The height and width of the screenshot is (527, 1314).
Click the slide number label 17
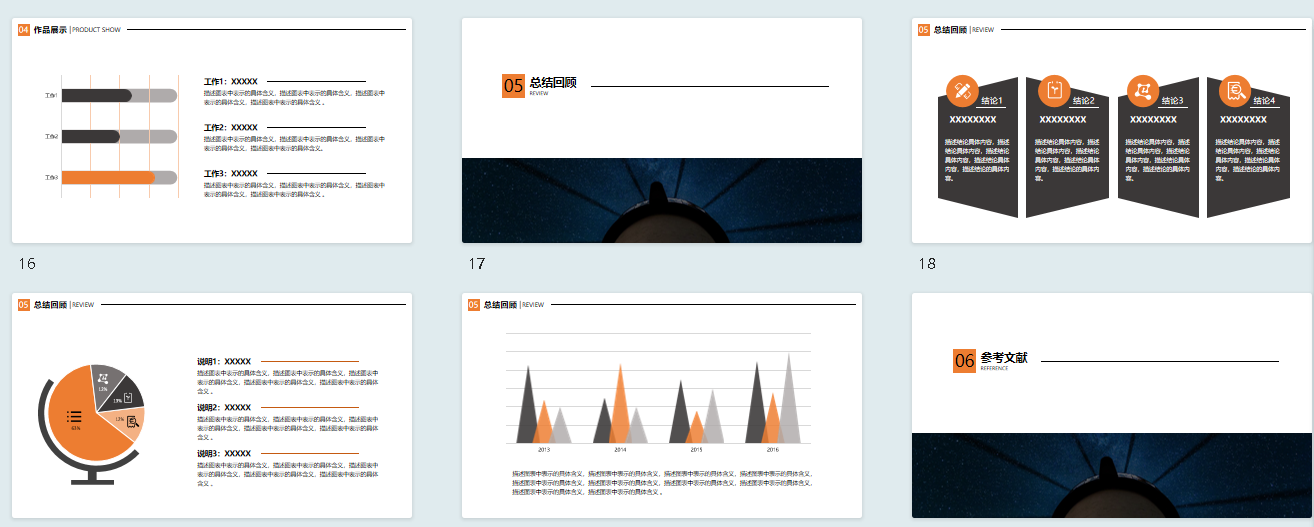pos(477,264)
